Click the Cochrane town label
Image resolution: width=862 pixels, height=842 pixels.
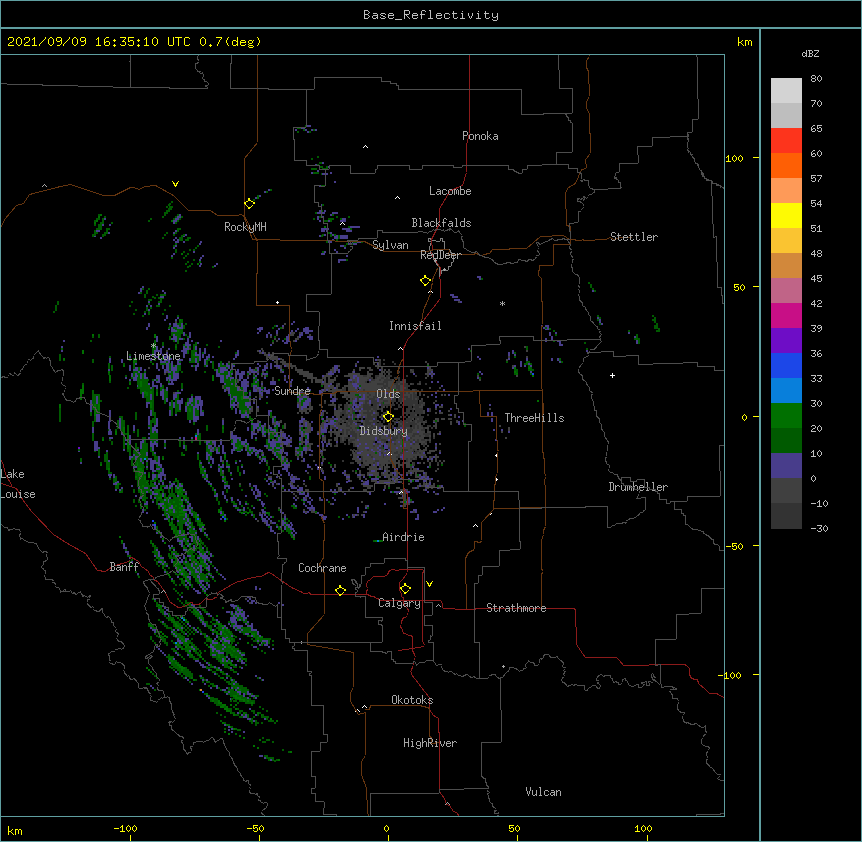click(322, 568)
